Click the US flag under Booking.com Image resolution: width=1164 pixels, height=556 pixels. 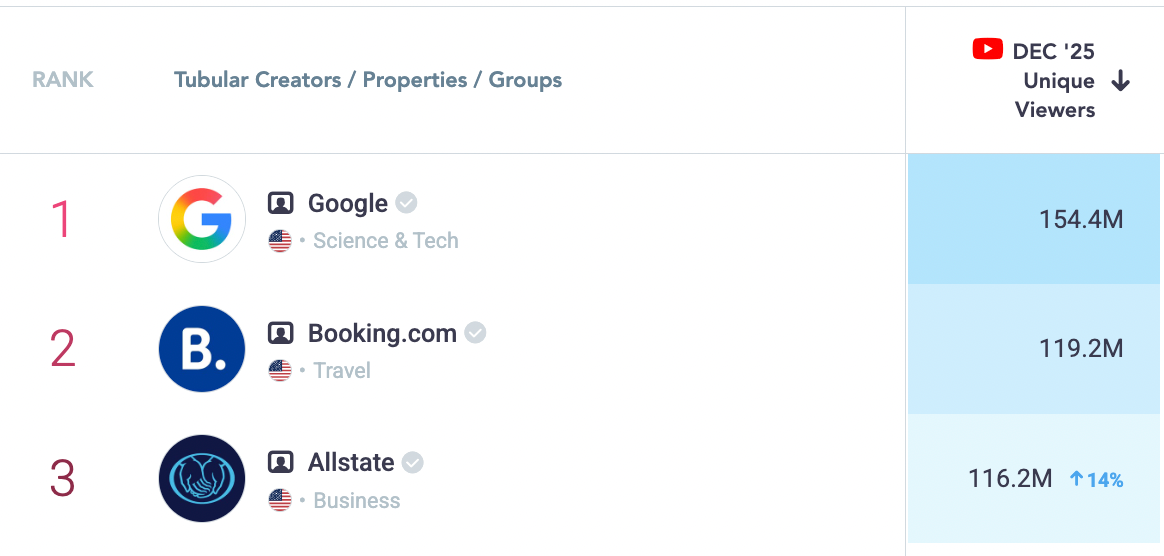click(280, 371)
